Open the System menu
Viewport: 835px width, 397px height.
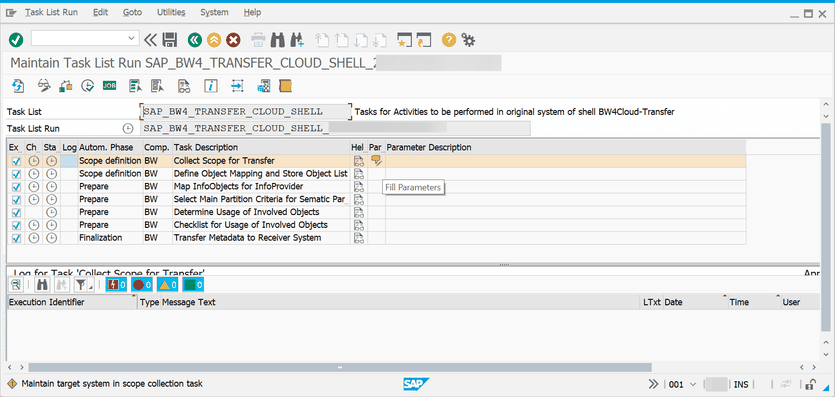click(x=214, y=12)
